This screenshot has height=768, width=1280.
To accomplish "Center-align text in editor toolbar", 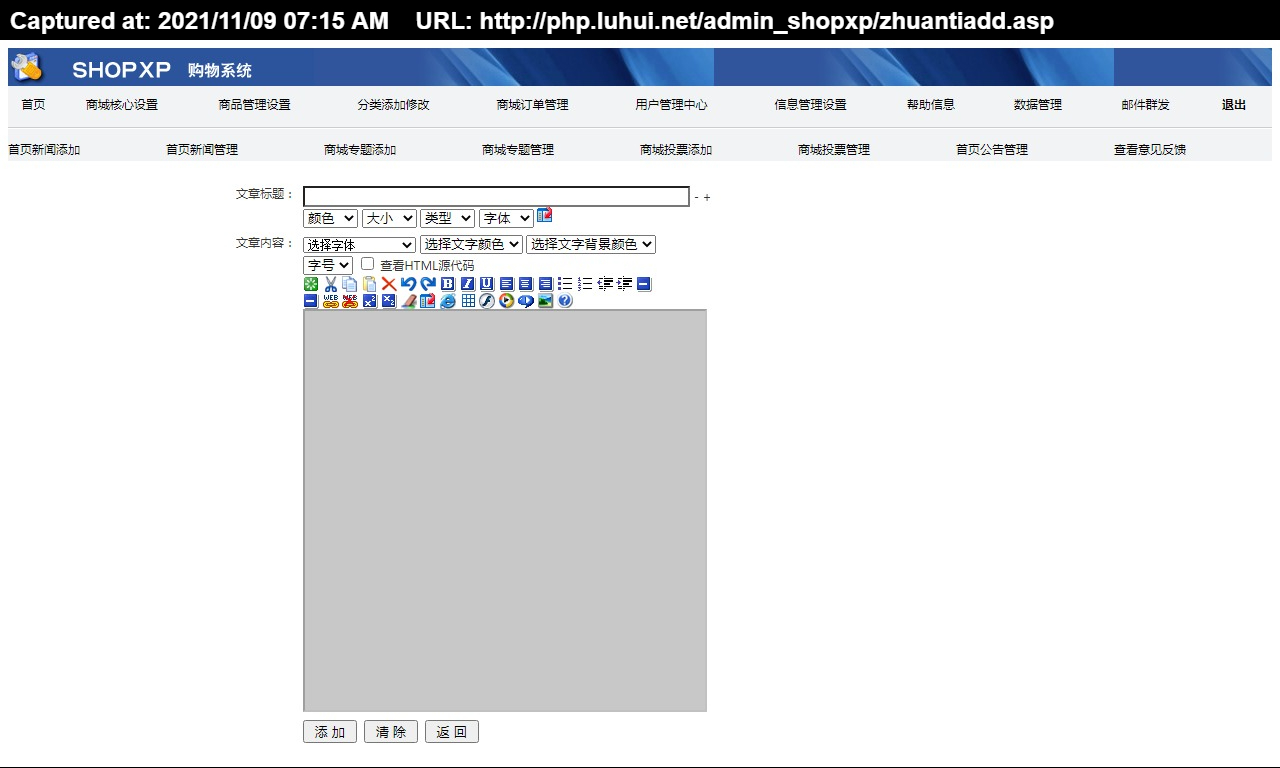I will pos(525,284).
